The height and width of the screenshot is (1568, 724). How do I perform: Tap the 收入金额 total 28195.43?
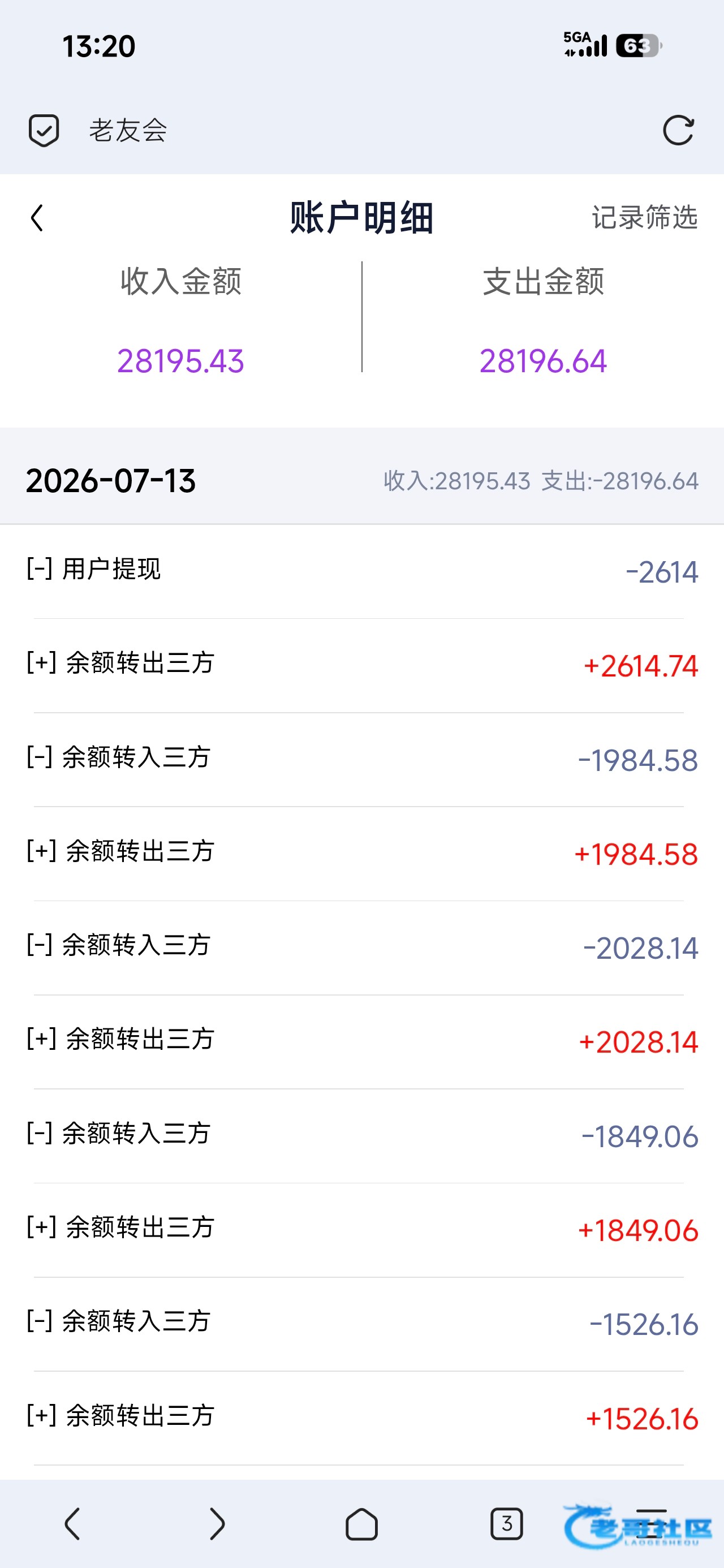[x=181, y=361]
